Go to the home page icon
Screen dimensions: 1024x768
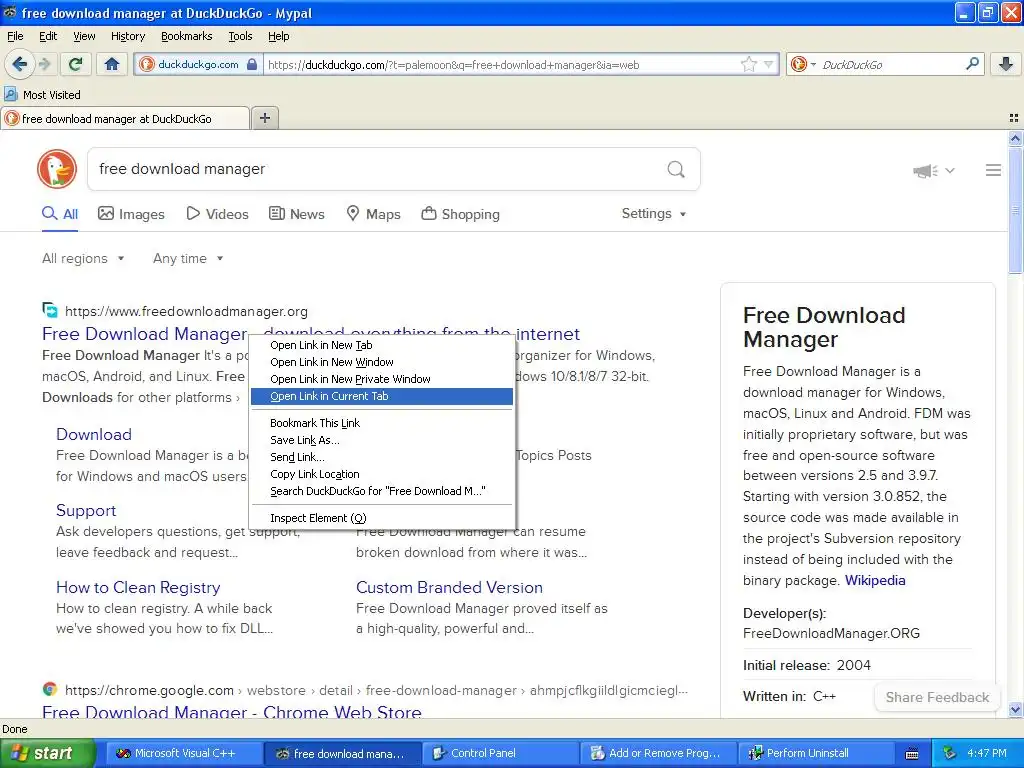tap(112, 64)
